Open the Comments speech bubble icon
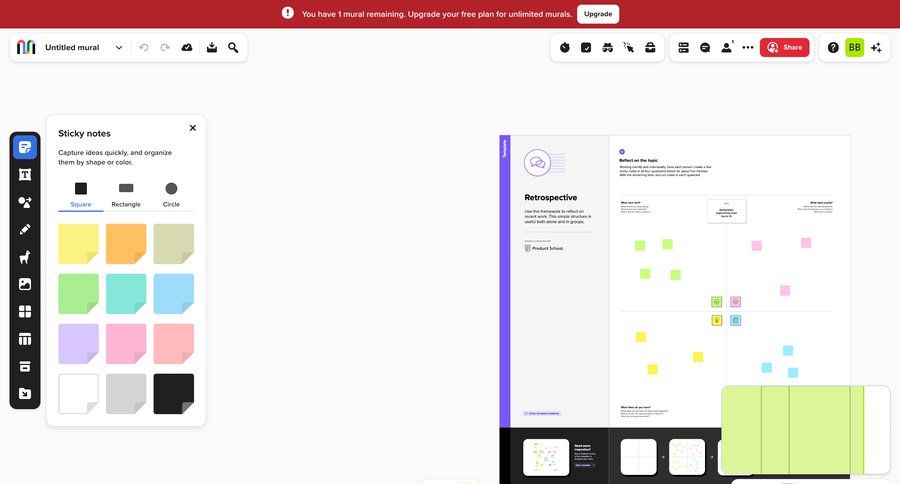This screenshot has height=484, width=900. pos(705,47)
